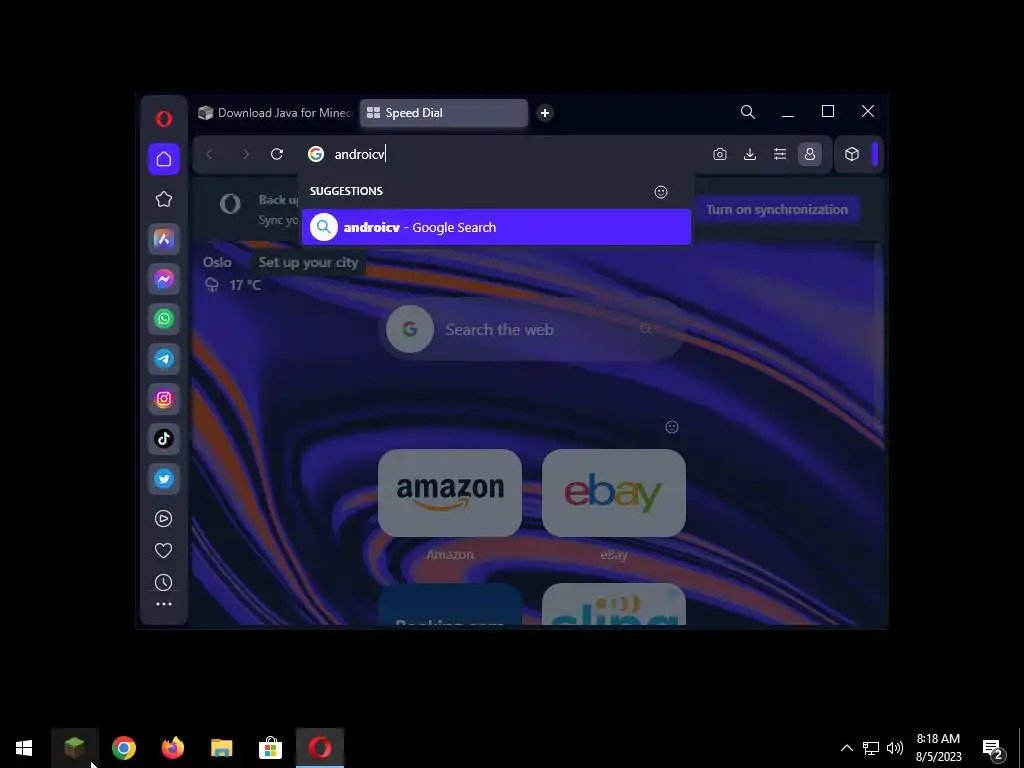Click the Google icon in address bar
Viewport: 1024px width, 768px height.
pos(316,154)
